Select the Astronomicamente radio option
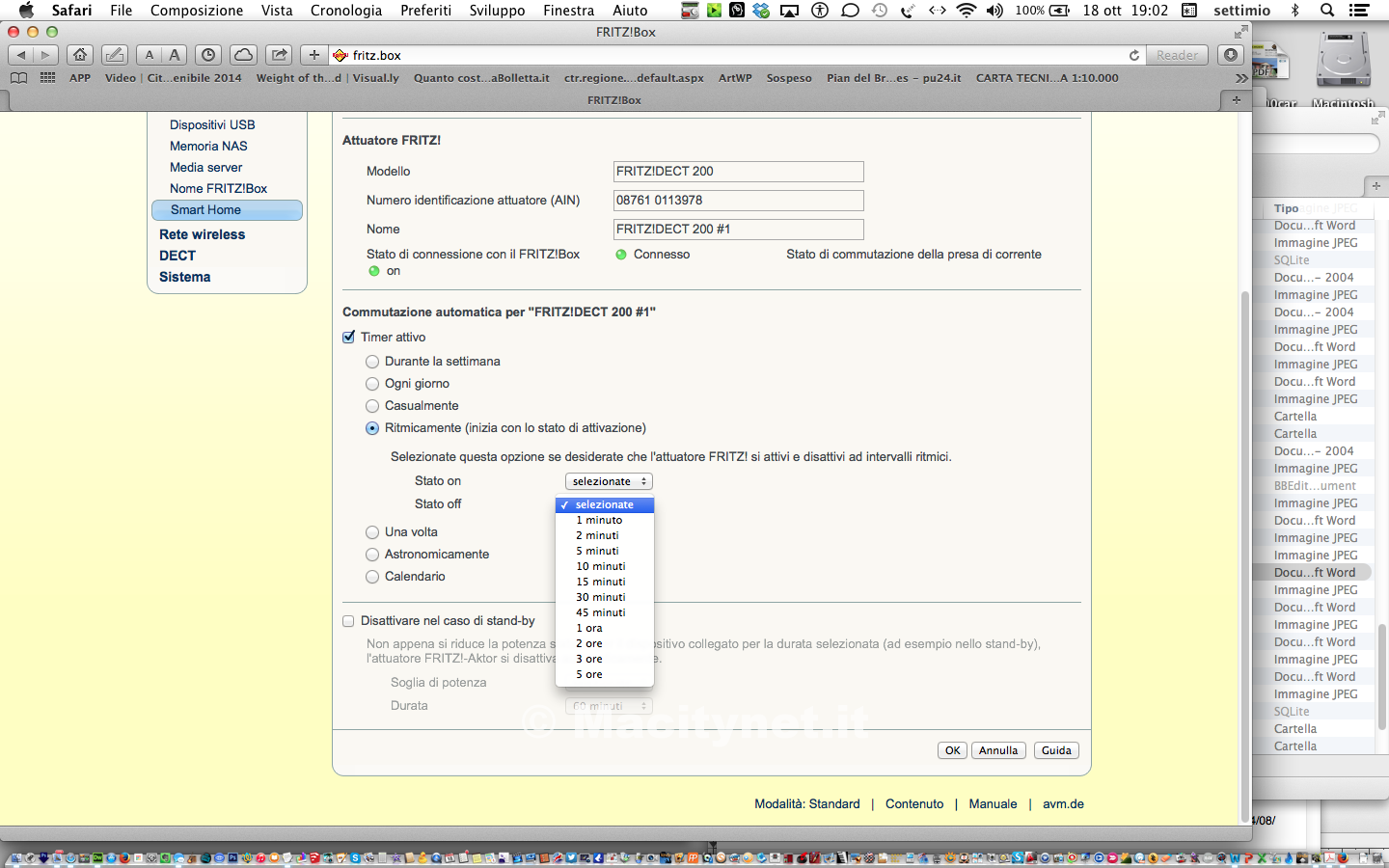Viewport: 1389px width, 868px height. (x=372, y=555)
